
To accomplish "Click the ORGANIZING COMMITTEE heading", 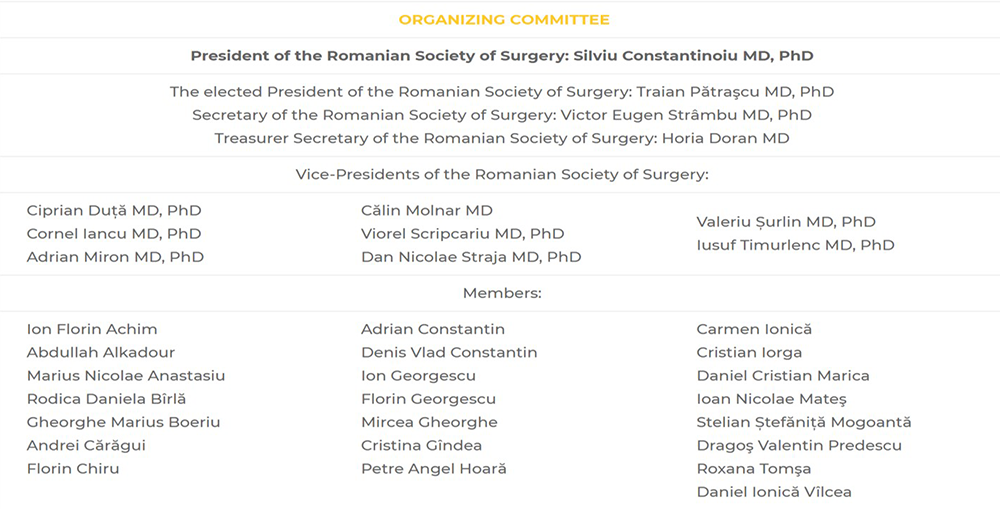I will coord(503,19).
